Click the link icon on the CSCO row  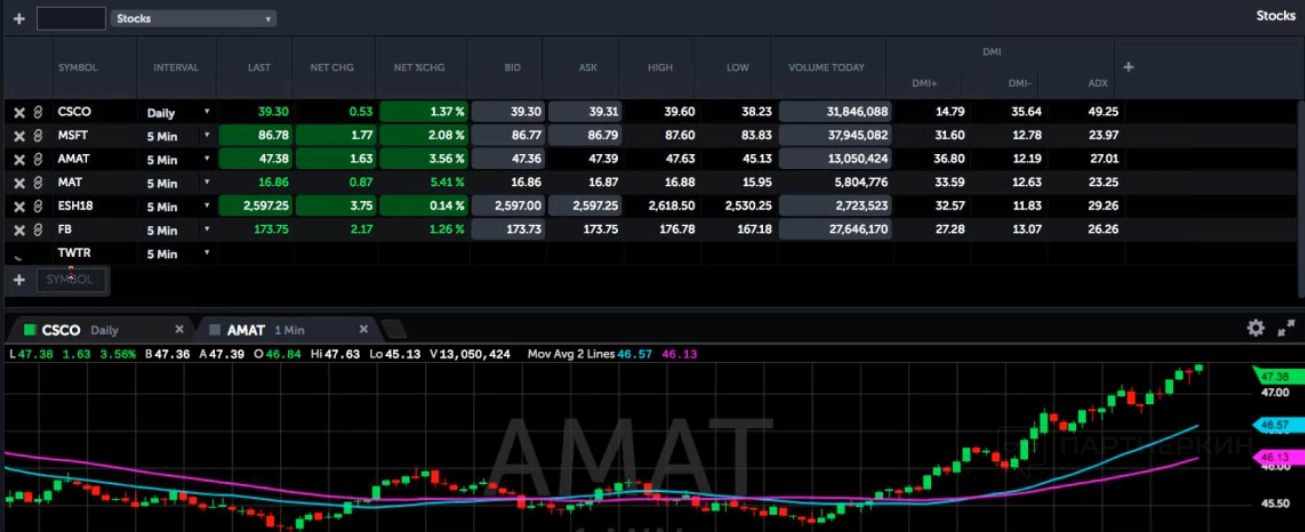coord(38,113)
